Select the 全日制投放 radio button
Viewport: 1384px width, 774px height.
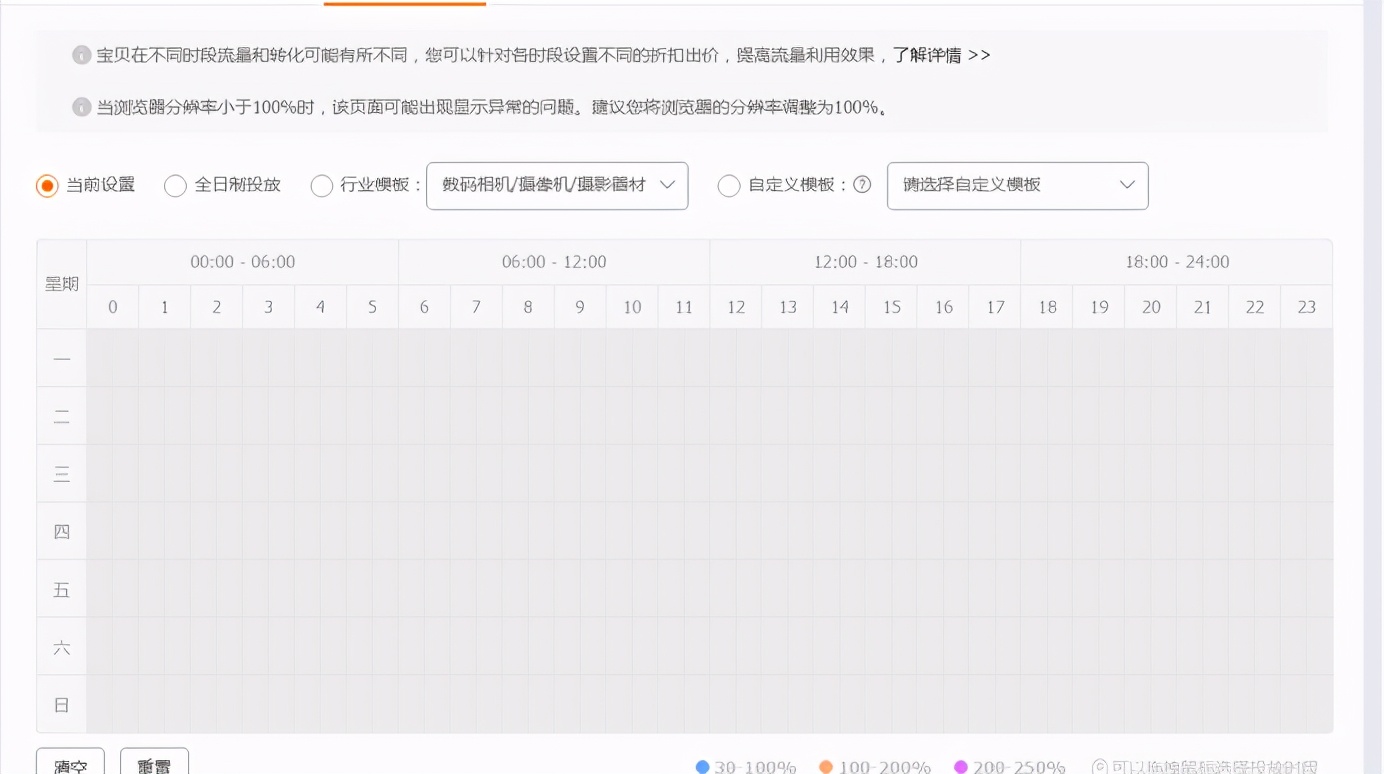pos(175,186)
